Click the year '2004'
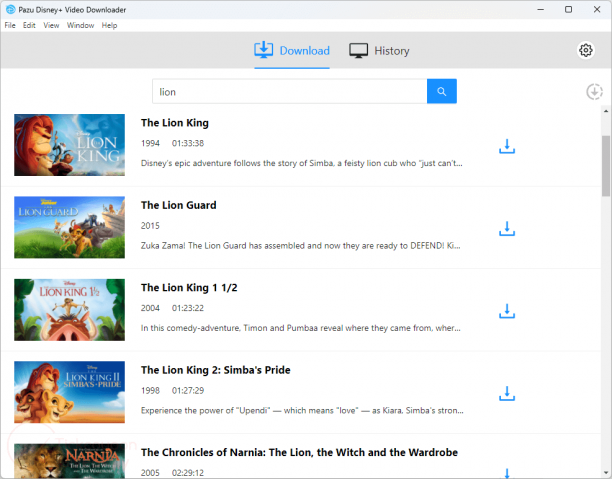612x479 pixels. click(x=150, y=308)
